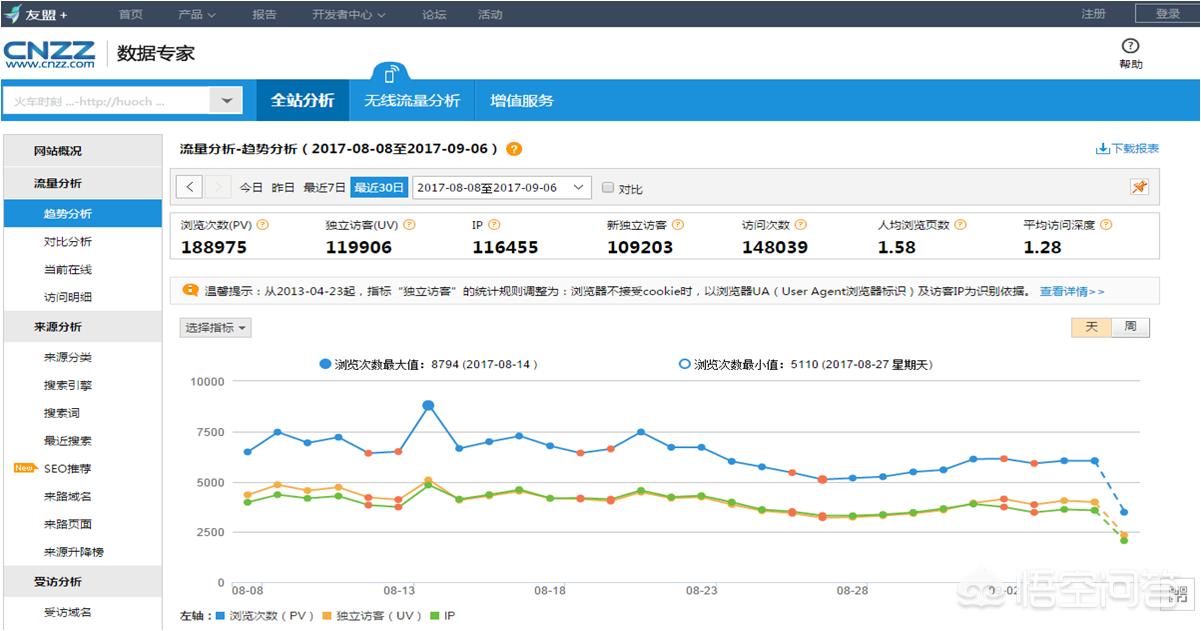This screenshot has width=1201, height=631.
Task: Pin the report with the pushpin icon
Action: pyautogui.click(x=1139, y=187)
